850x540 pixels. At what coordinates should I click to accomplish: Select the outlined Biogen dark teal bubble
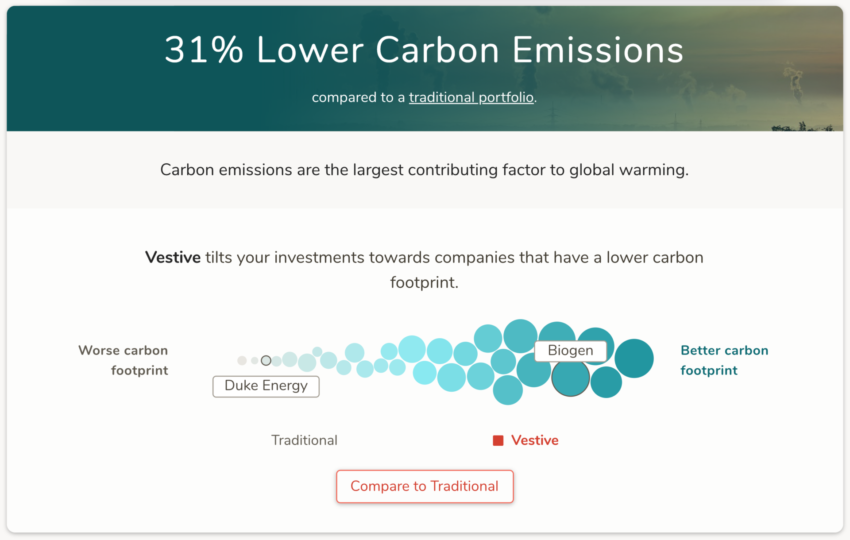[570, 377]
